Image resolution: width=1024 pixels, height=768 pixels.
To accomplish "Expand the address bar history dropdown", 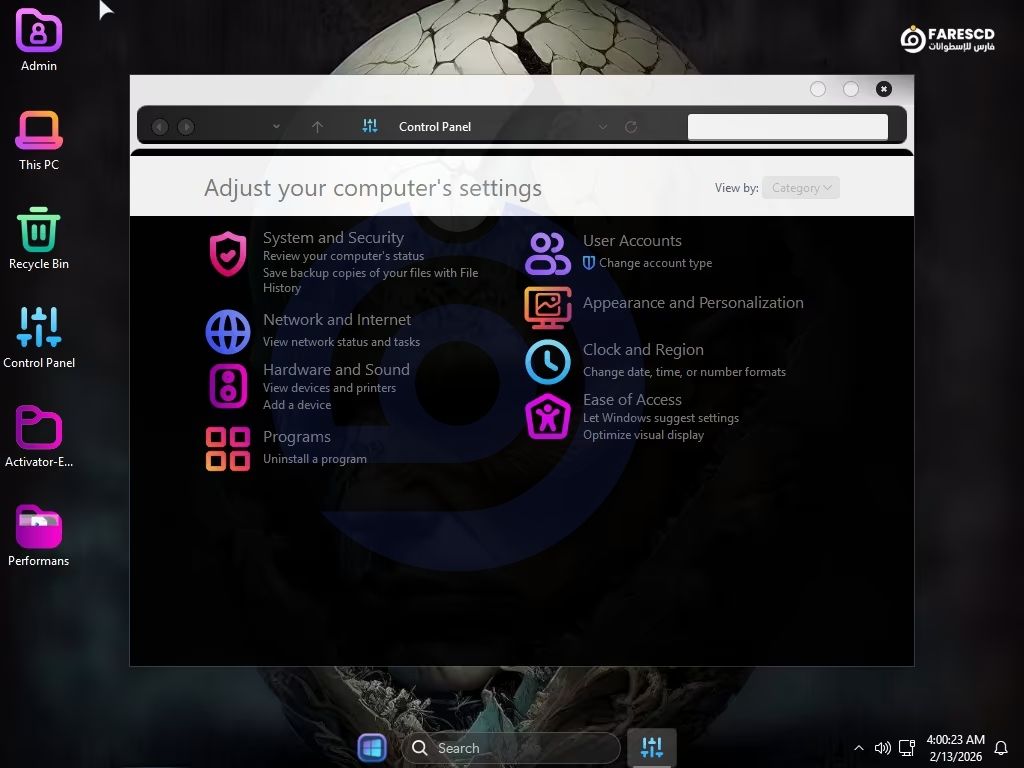I will coord(602,127).
